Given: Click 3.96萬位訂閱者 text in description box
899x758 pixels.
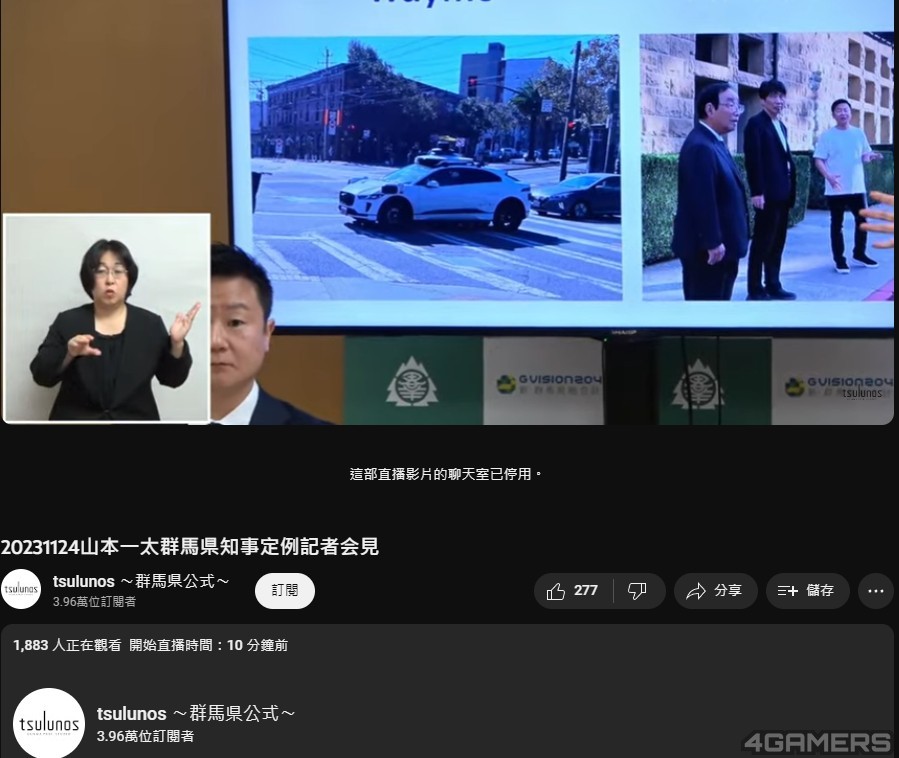Looking at the screenshot, I should pos(145,736).
